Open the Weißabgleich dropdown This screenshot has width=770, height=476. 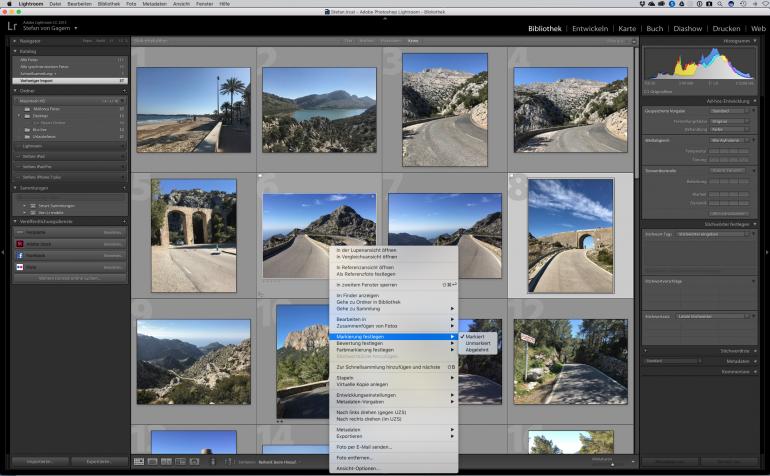730,140
